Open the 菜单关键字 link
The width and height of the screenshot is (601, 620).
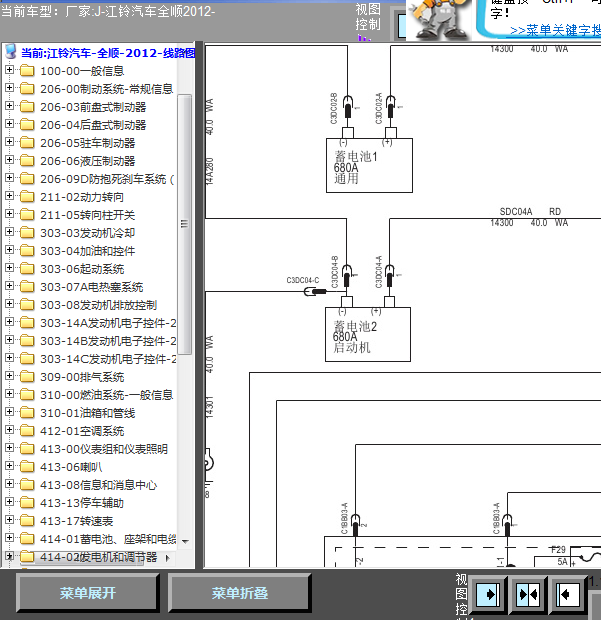(555, 30)
